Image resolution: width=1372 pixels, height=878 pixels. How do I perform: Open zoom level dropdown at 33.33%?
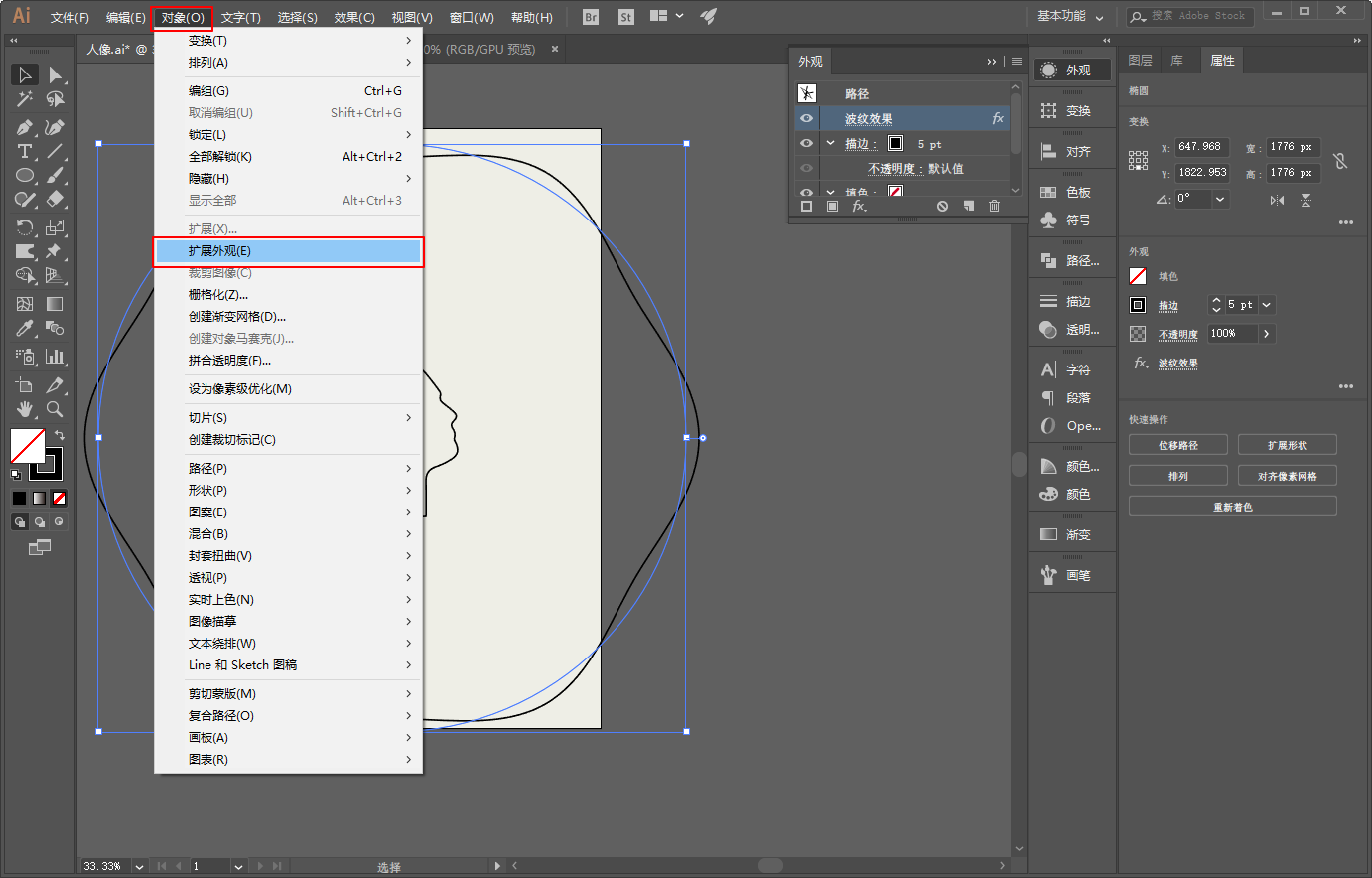139,866
